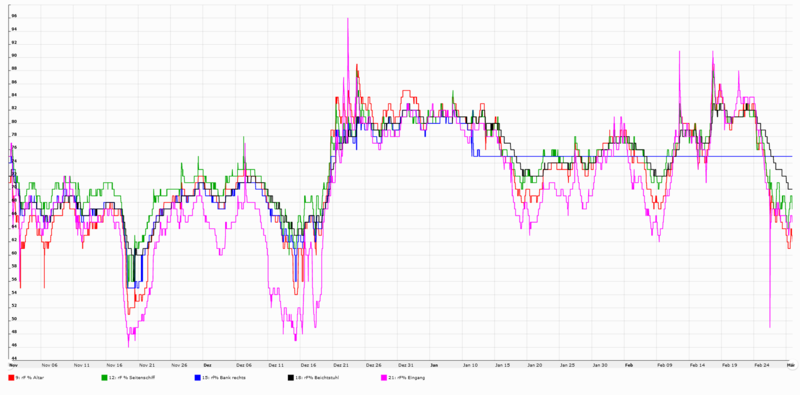Click the black Beichtstuhl legend swatch
The width and height of the screenshot is (800, 395).
(x=290, y=378)
